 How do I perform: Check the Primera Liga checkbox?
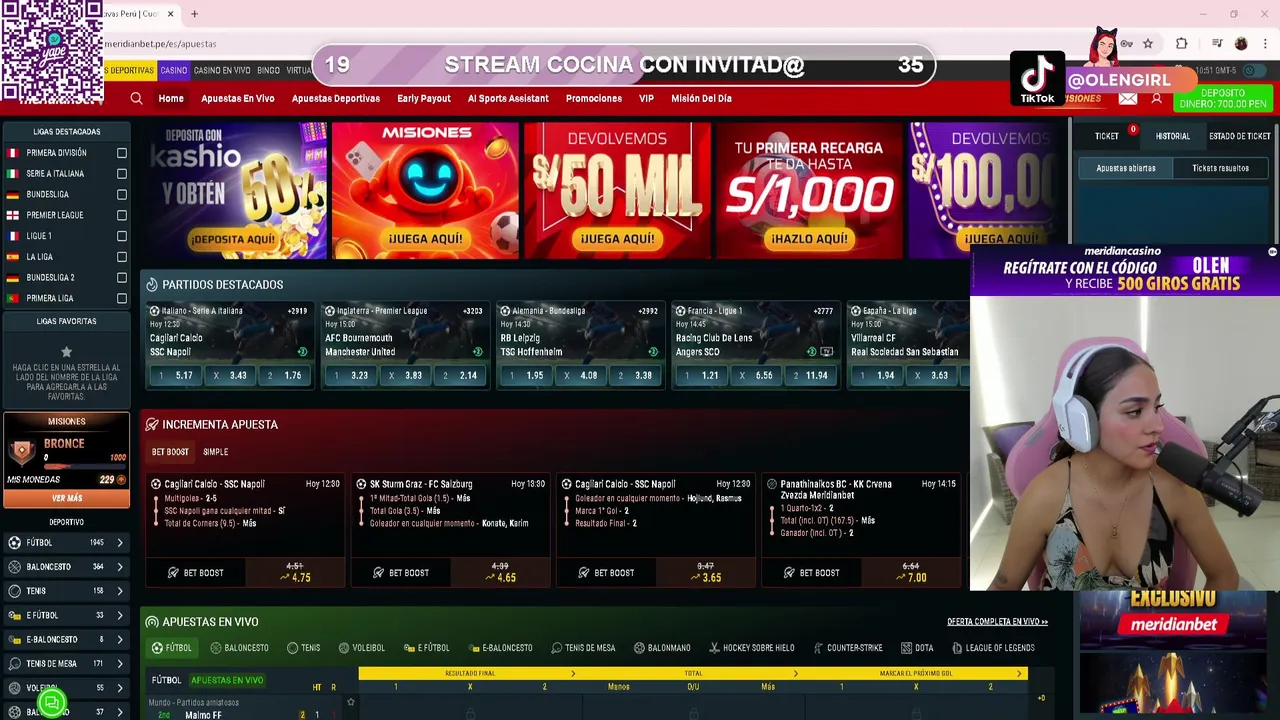click(x=122, y=298)
